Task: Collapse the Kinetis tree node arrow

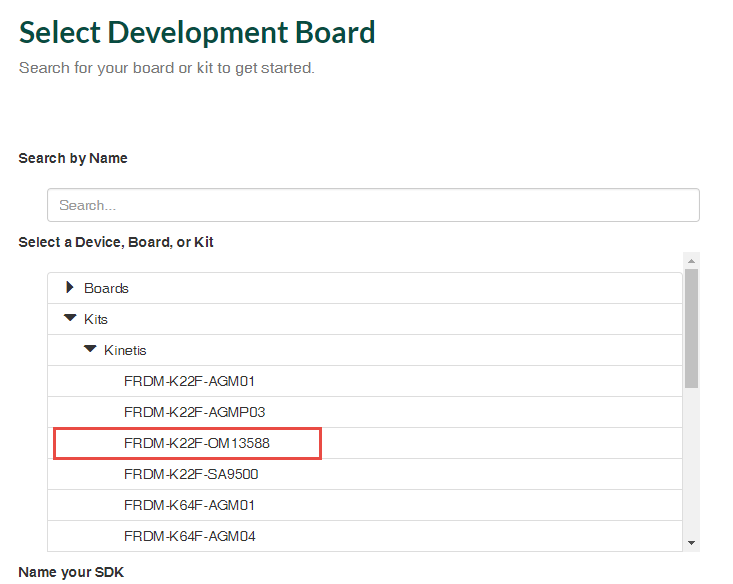Action: pyautogui.click(x=90, y=350)
